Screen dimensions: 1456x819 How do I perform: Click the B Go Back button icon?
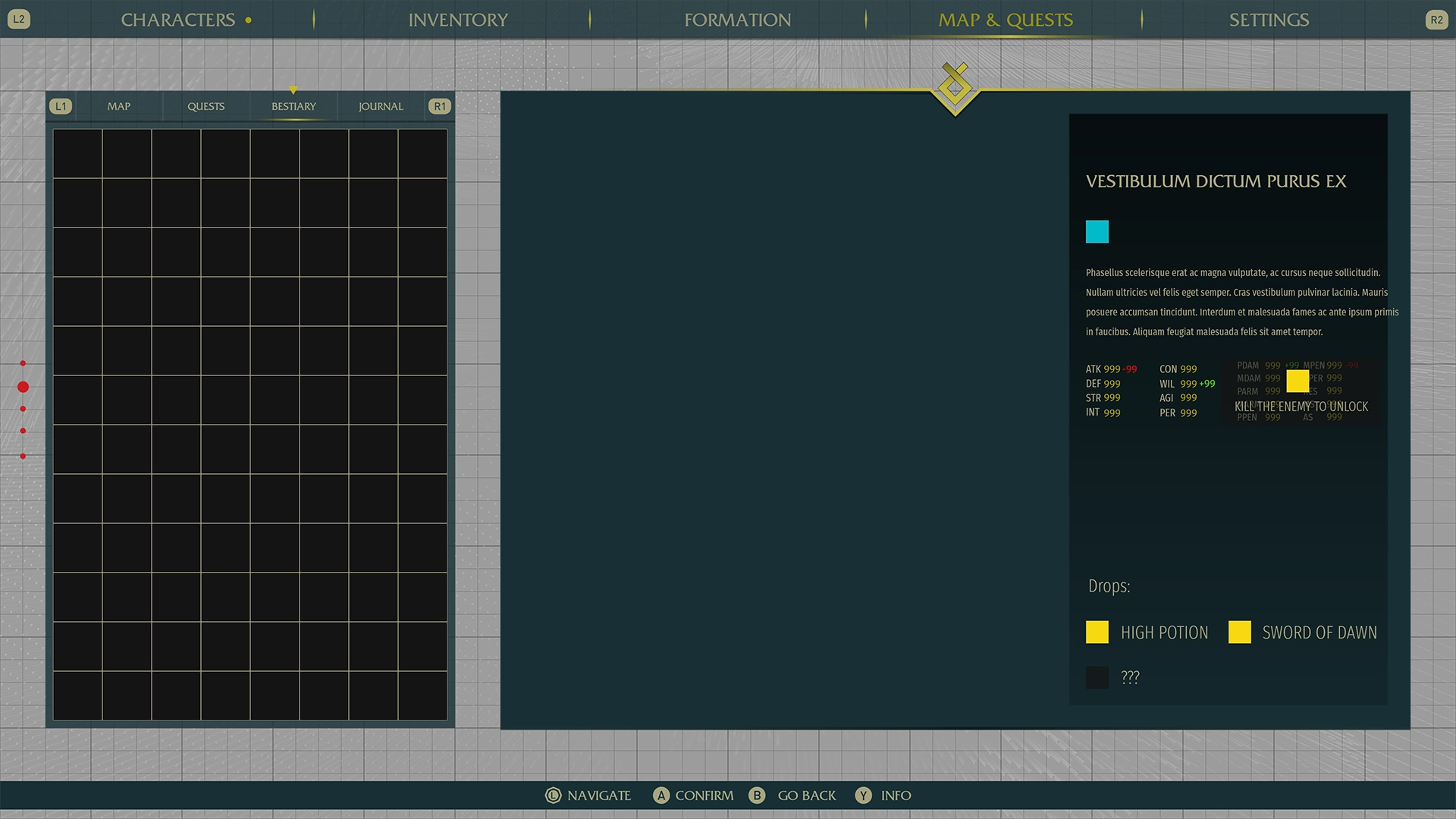[757, 795]
